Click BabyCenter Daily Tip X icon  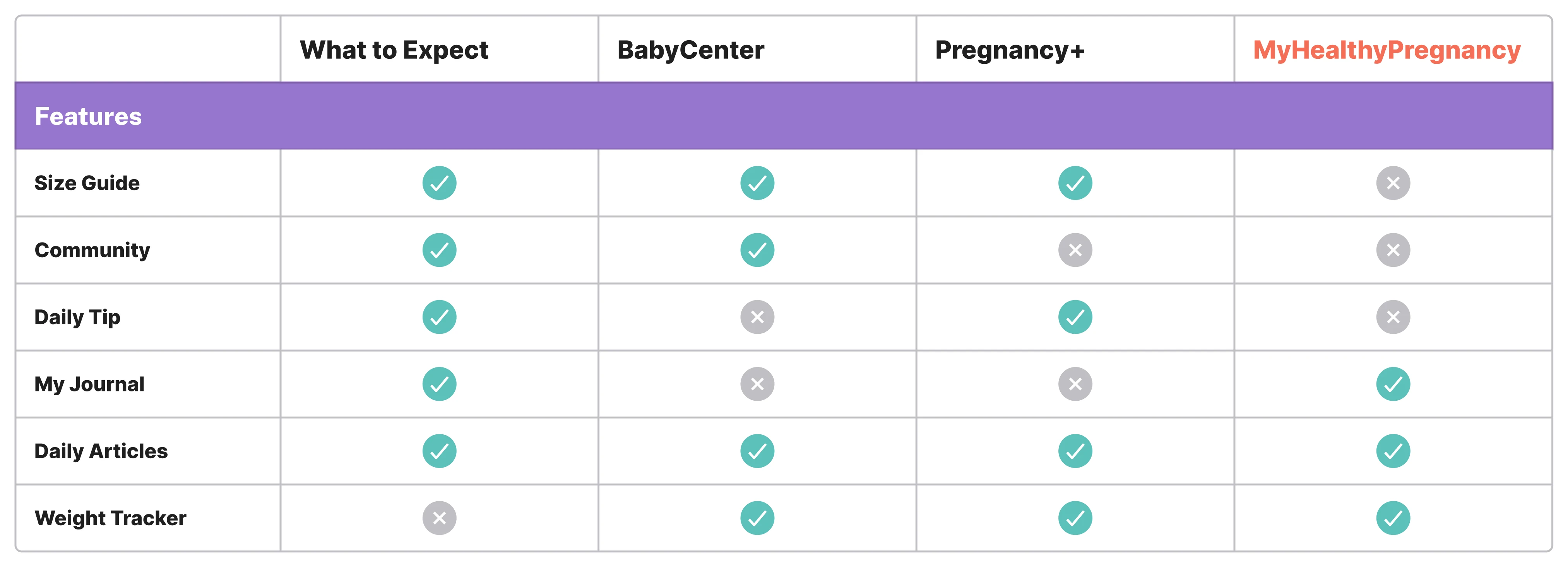coord(757,317)
